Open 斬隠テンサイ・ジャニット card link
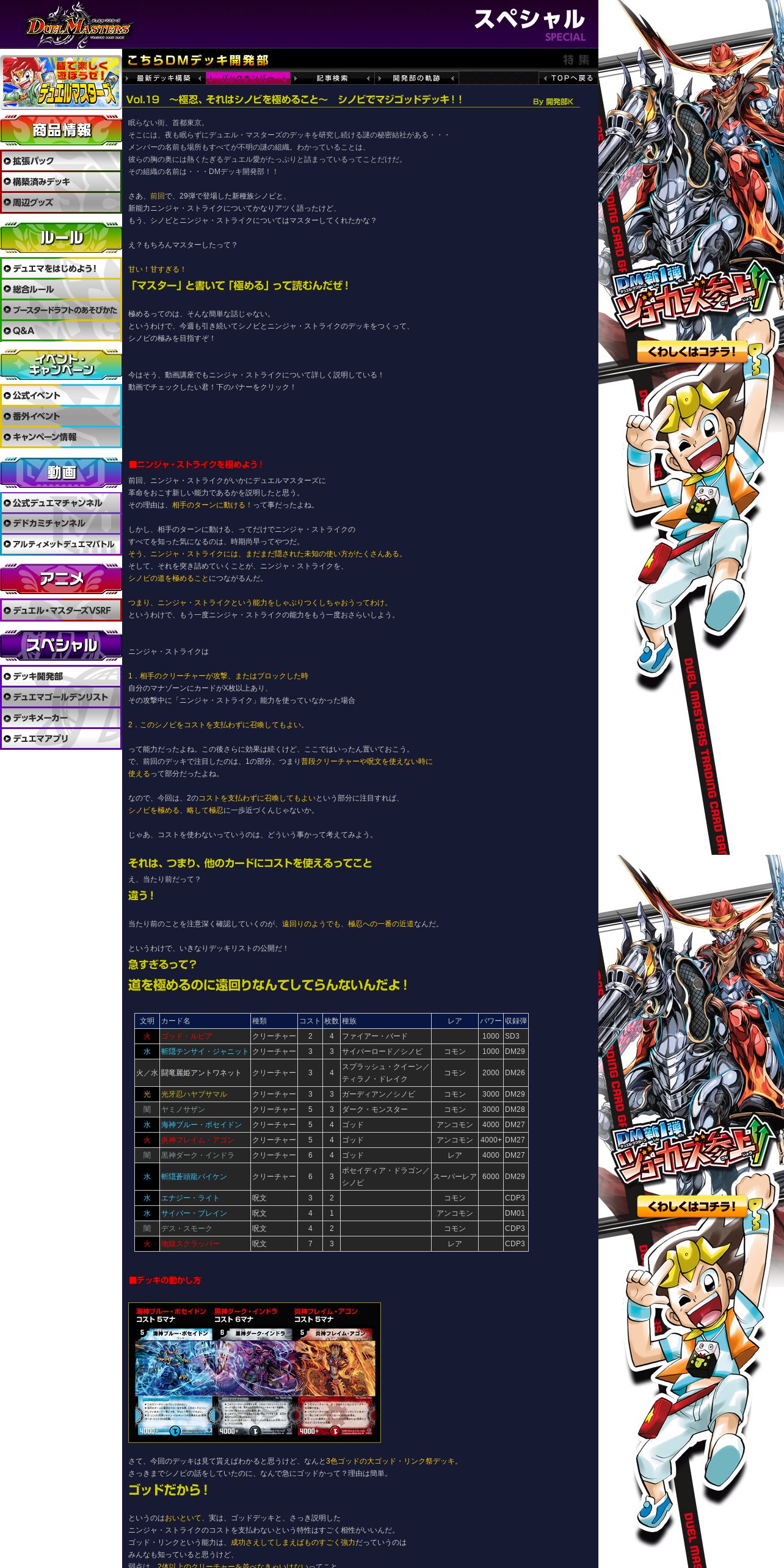The width and height of the screenshot is (784, 1568). [x=205, y=1051]
